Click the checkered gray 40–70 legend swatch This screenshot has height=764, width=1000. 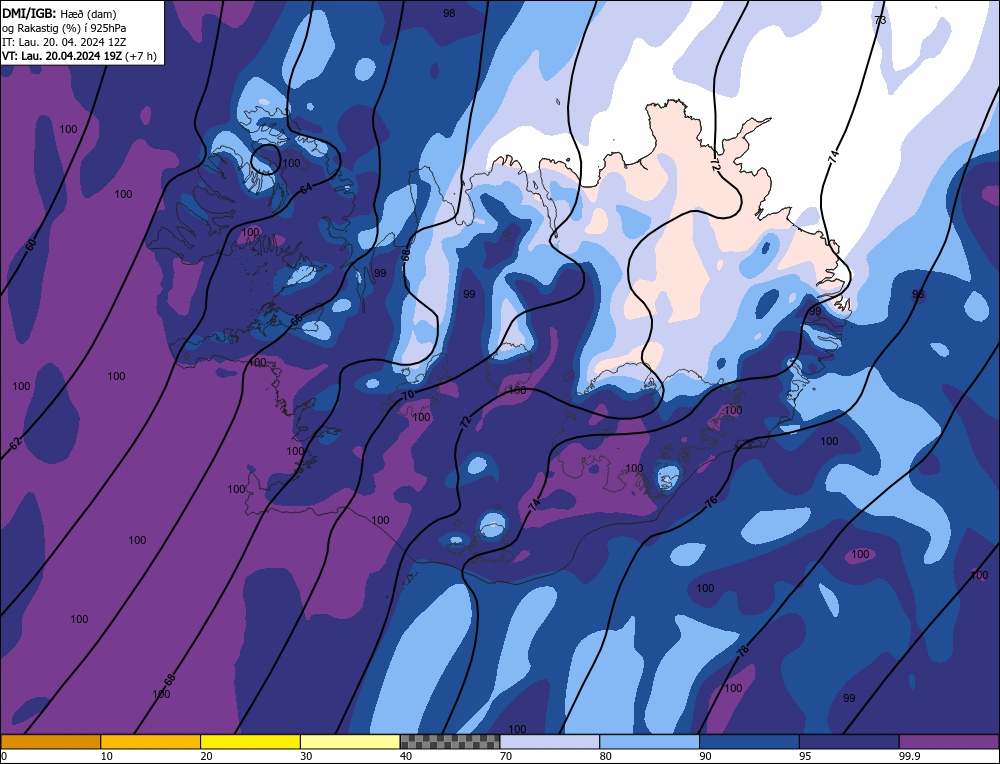(450, 741)
